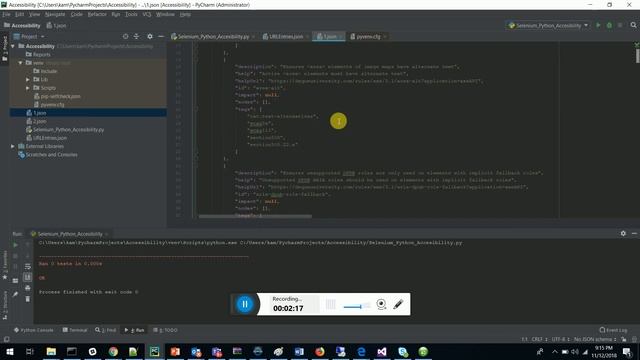Viewport: 640px width, 360px height.
Task: Select Reports folder in project tree
Action: (x=42, y=54)
